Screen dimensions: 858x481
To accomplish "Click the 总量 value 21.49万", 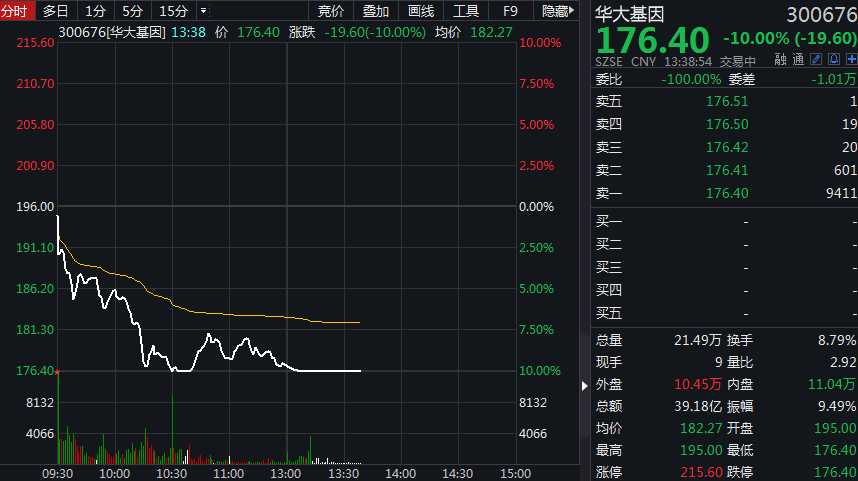I will [698, 340].
